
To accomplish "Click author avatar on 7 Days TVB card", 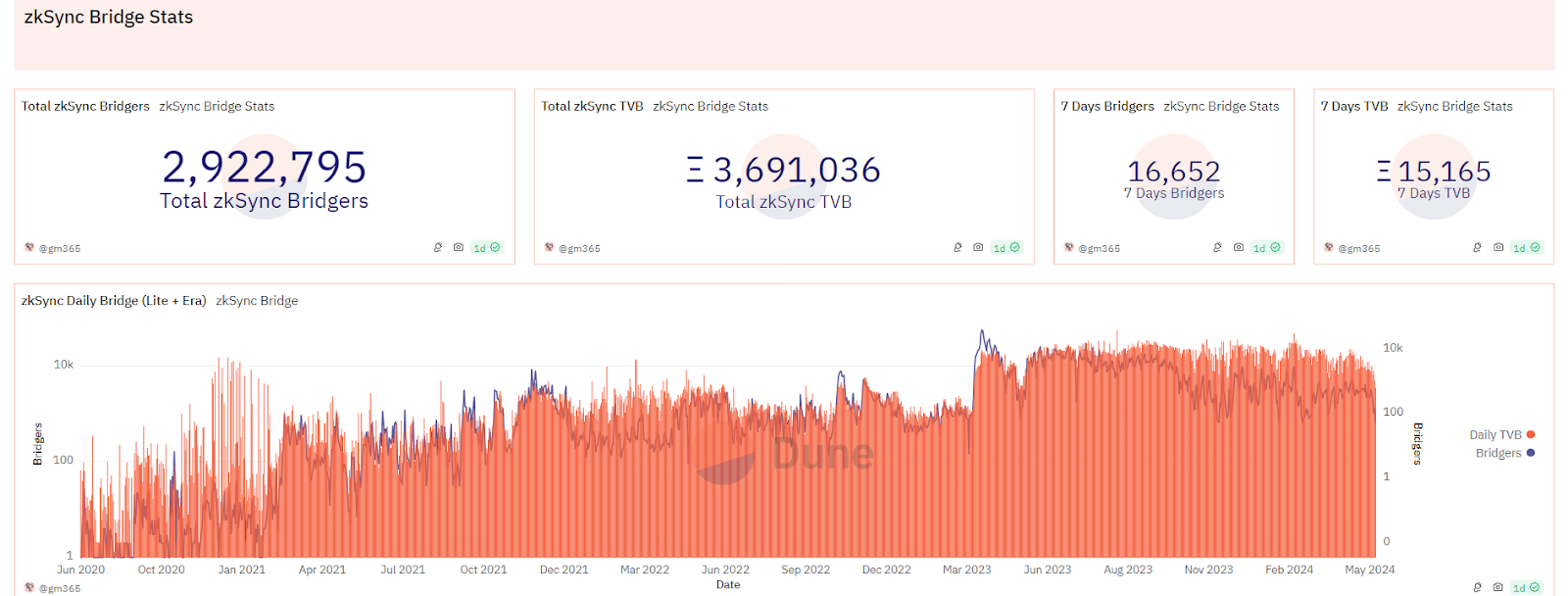I will pos(1329,248).
